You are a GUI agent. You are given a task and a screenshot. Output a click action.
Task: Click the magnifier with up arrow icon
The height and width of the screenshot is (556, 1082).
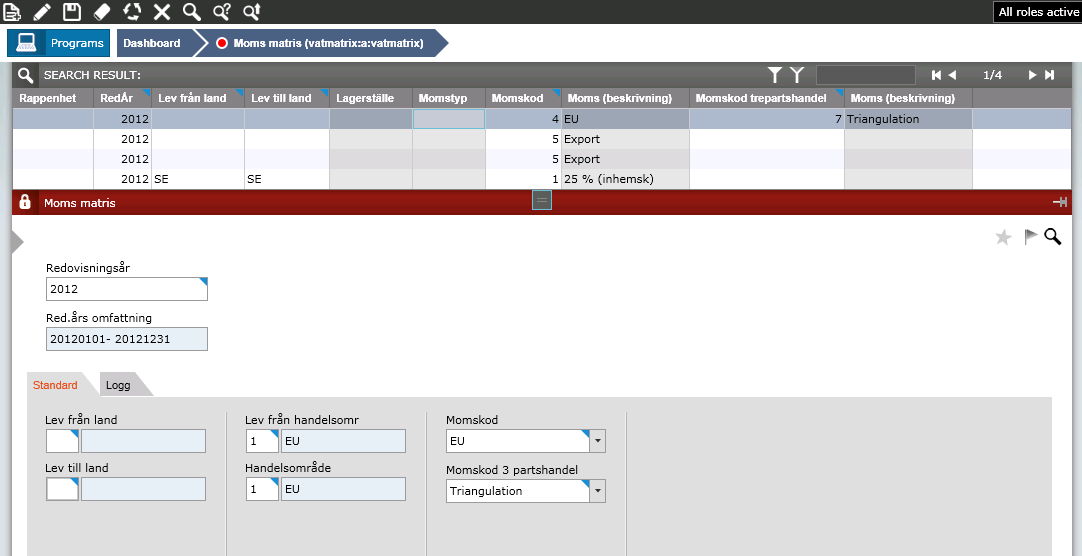(252, 11)
